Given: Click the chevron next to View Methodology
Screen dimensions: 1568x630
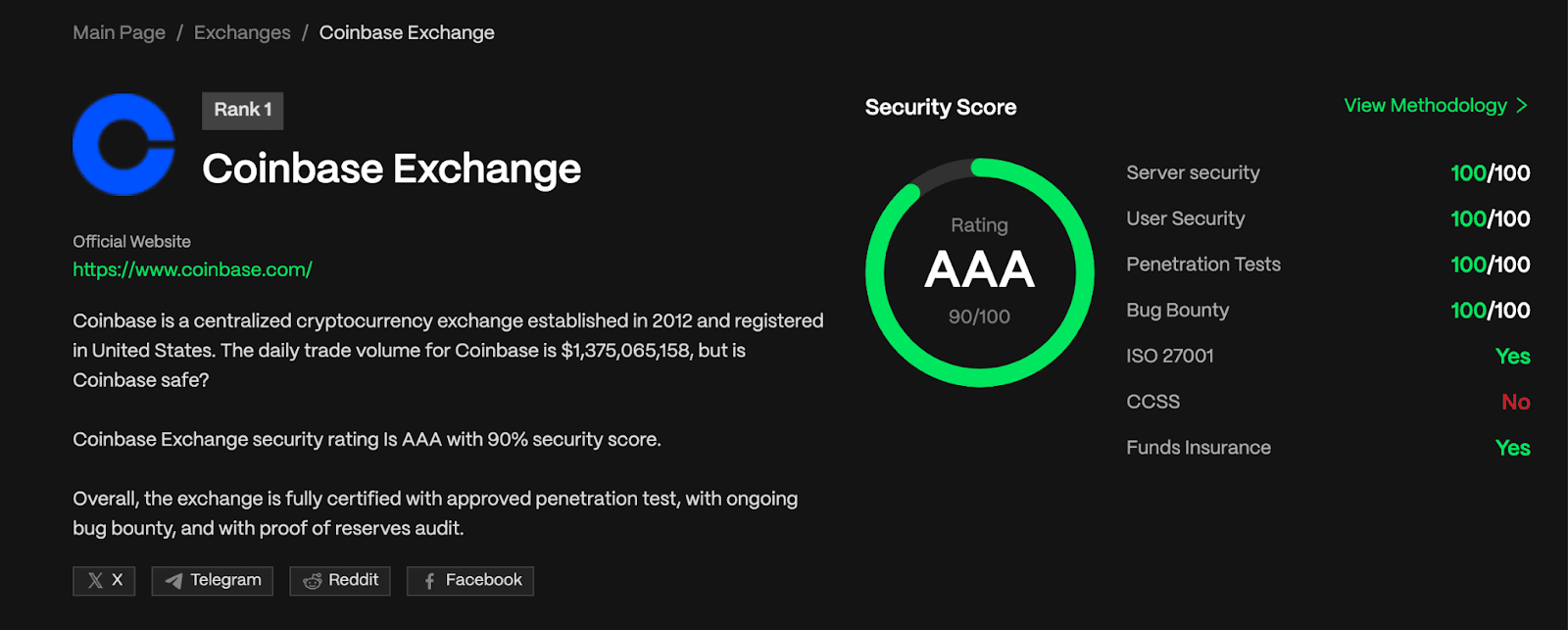Looking at the screenshot, I should pos(1522,105).
